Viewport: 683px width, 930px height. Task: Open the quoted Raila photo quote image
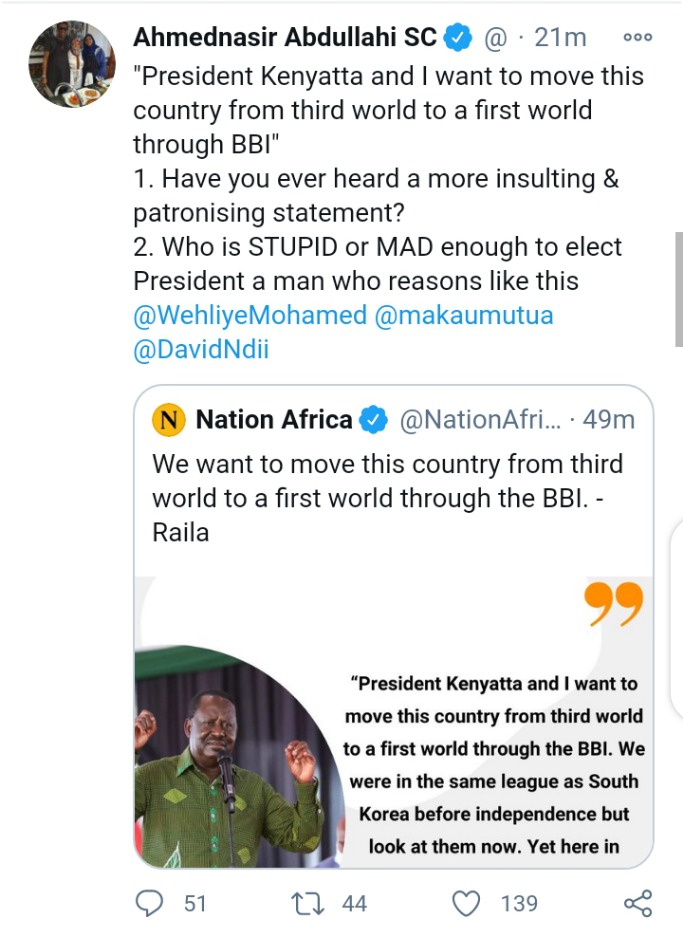tap(394, 722)
